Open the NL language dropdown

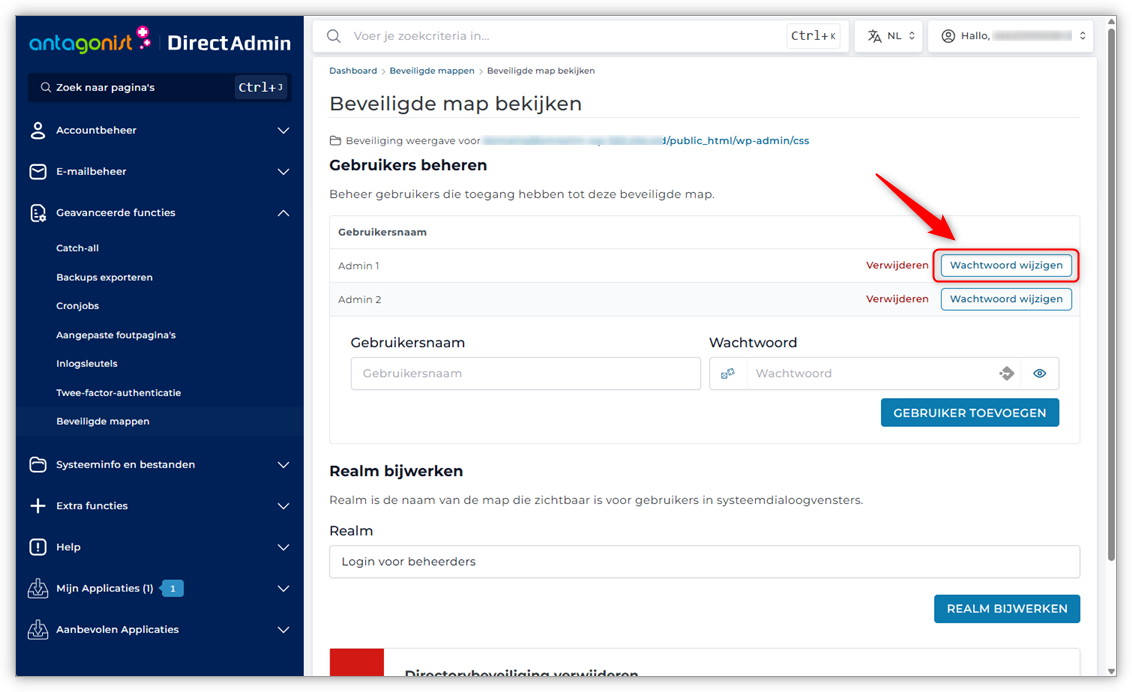pos(889,36)
